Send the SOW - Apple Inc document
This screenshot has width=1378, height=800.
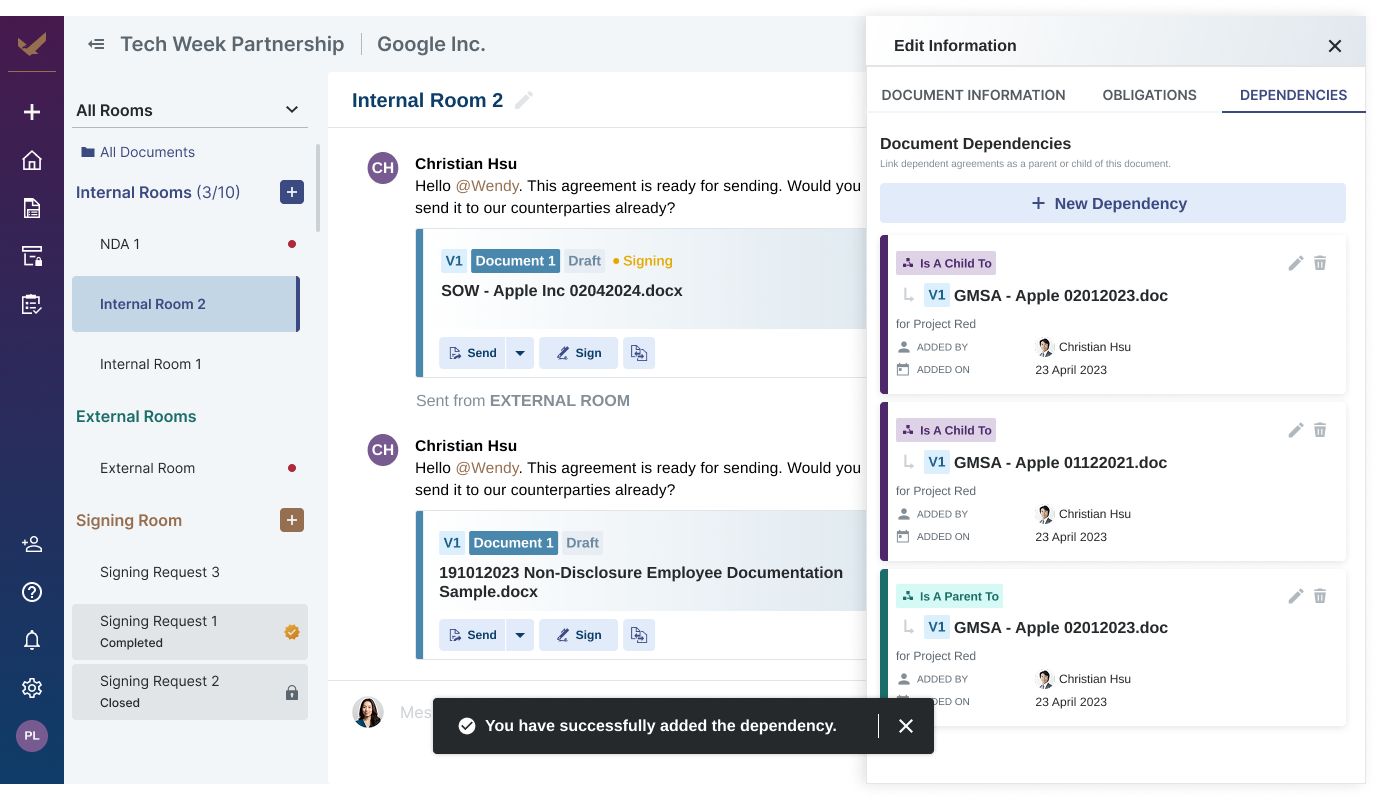pos(472,353)
